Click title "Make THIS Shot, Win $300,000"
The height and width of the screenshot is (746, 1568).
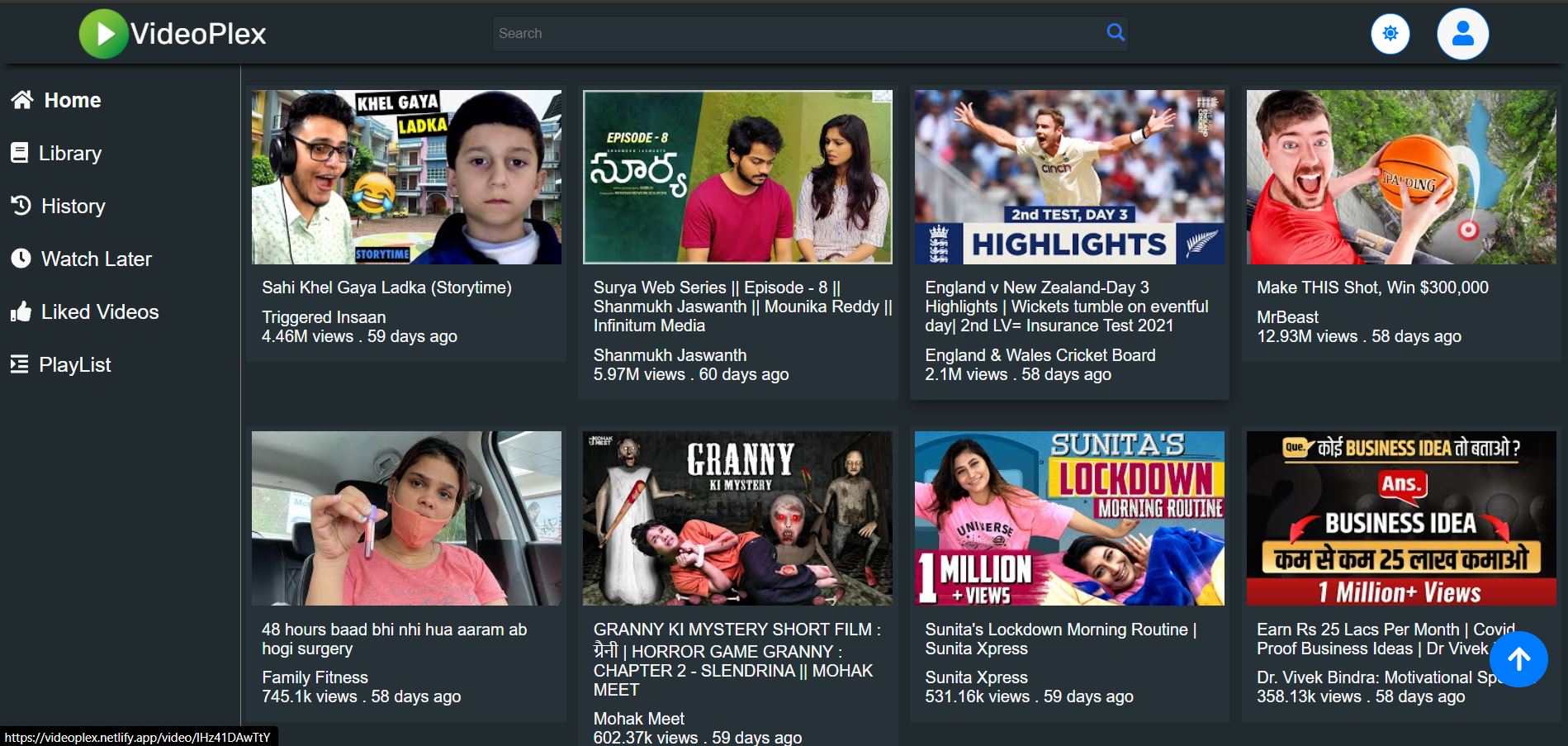tap(1372, 287)
